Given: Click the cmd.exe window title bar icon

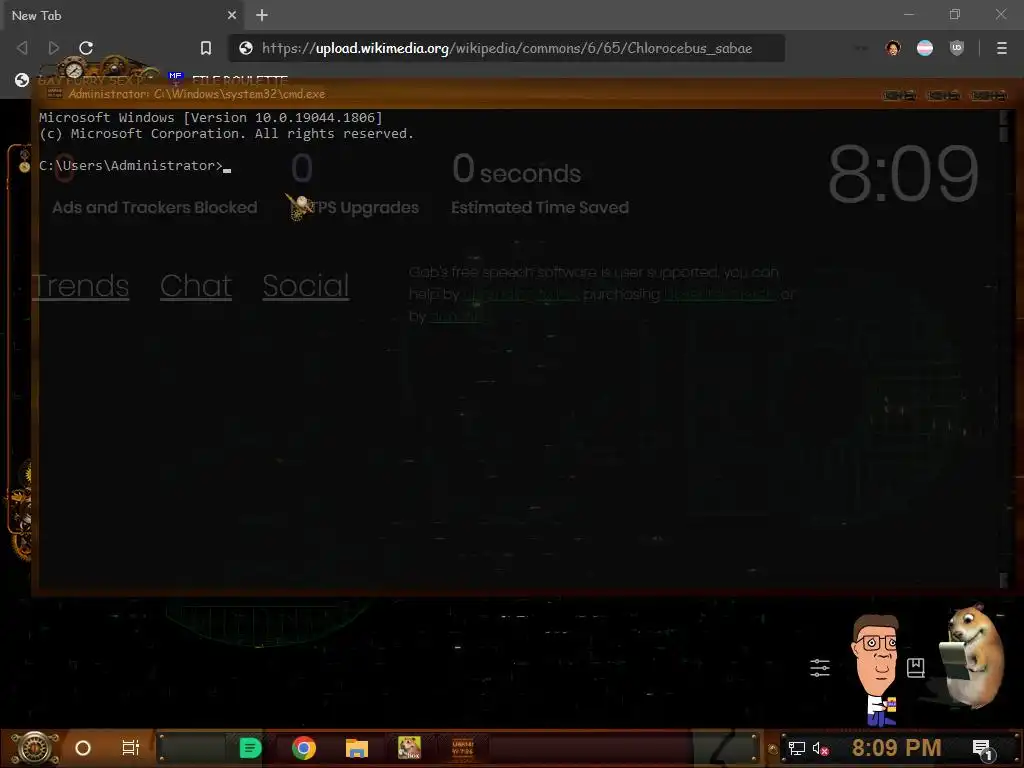Looking at the screenshot, I should (x=55, y=94).
